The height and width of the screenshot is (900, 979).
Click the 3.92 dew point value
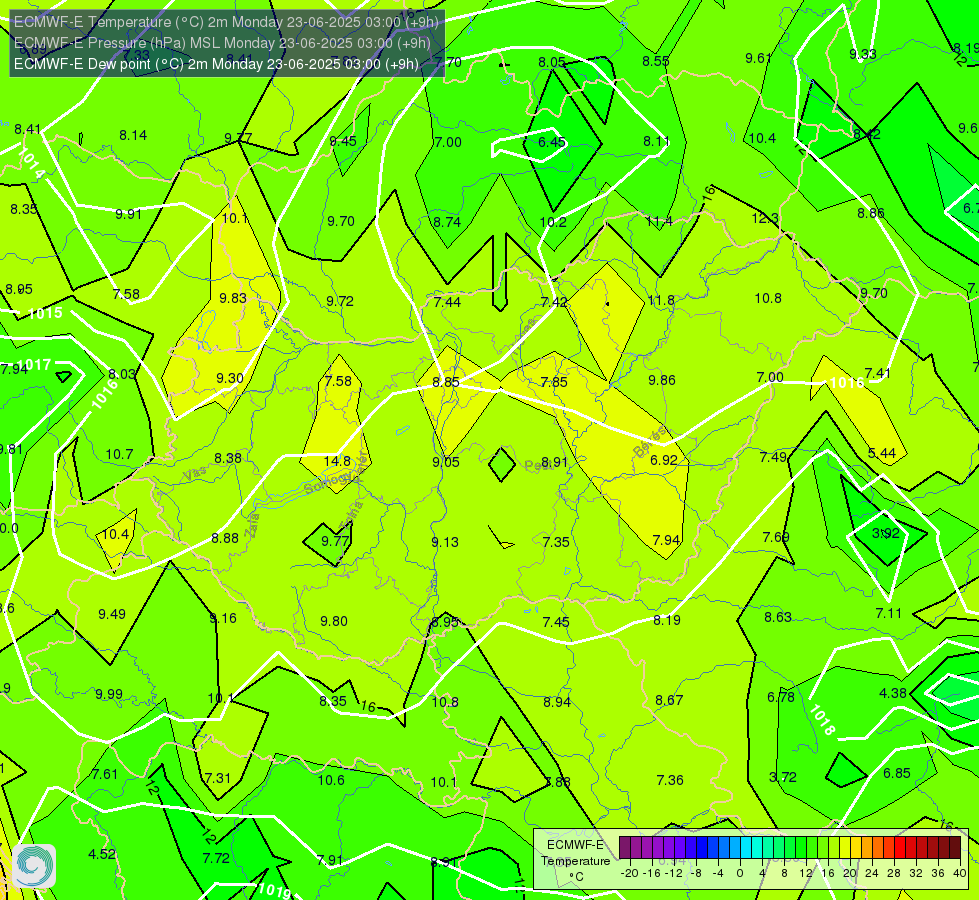coord(885,533)
